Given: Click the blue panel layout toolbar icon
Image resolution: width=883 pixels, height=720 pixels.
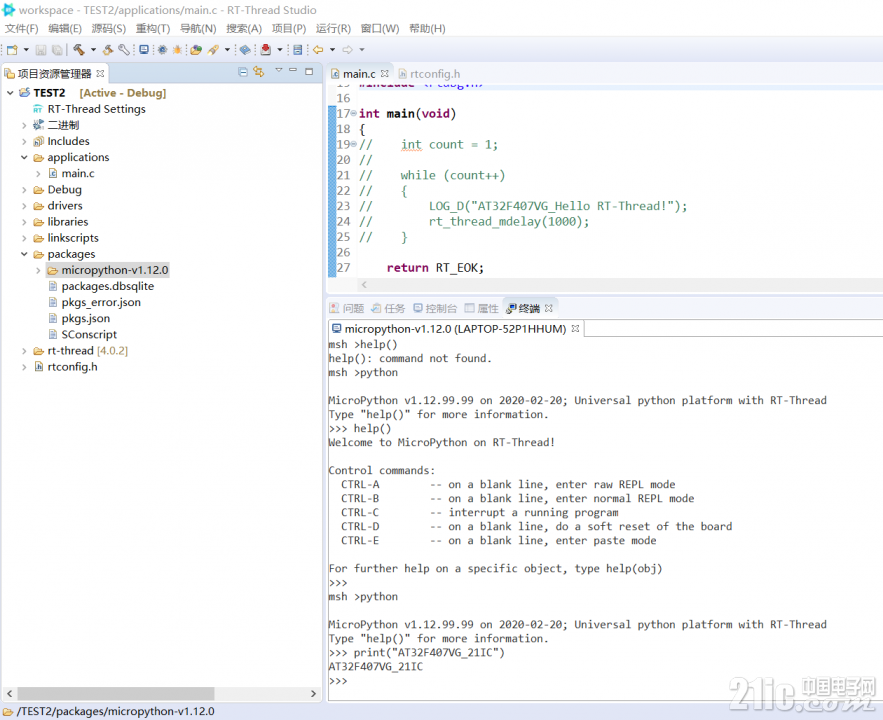Looking at the screenshot, I should 298,50.
